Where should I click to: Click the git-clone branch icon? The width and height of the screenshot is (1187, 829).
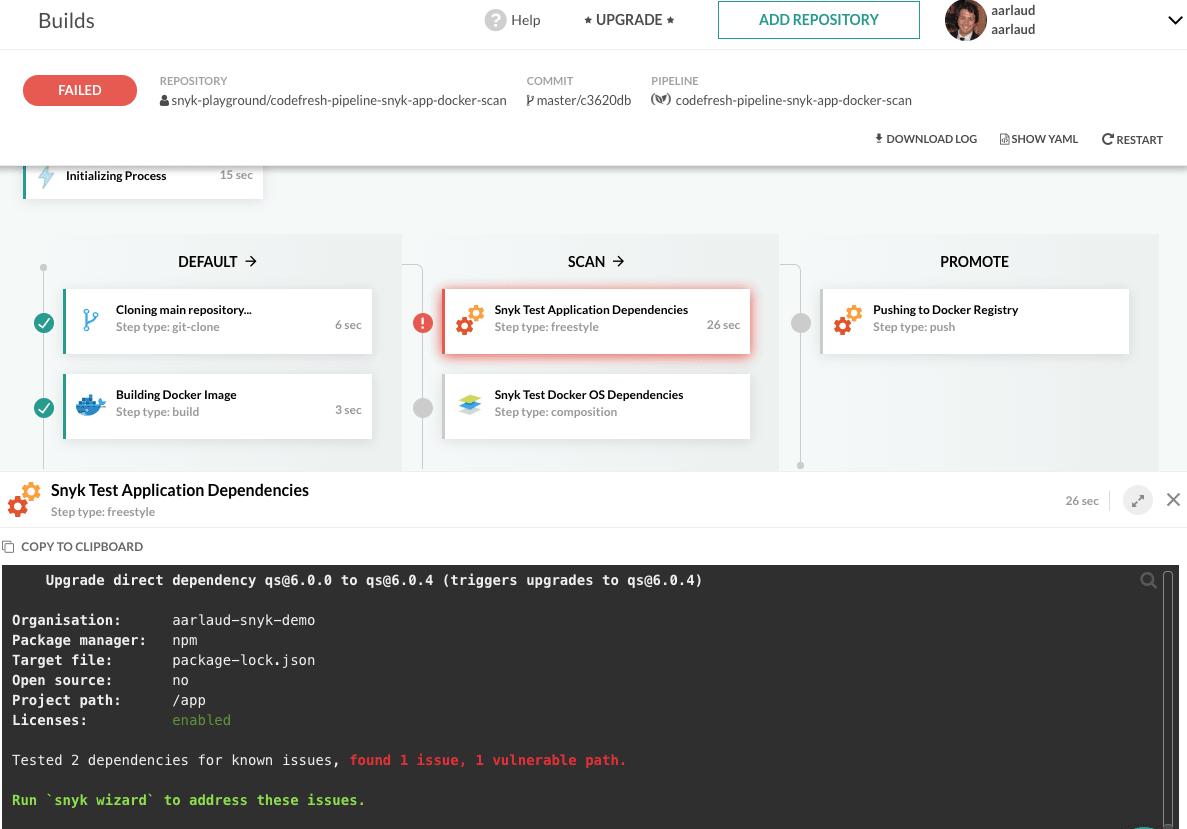[x=90, y=320]
